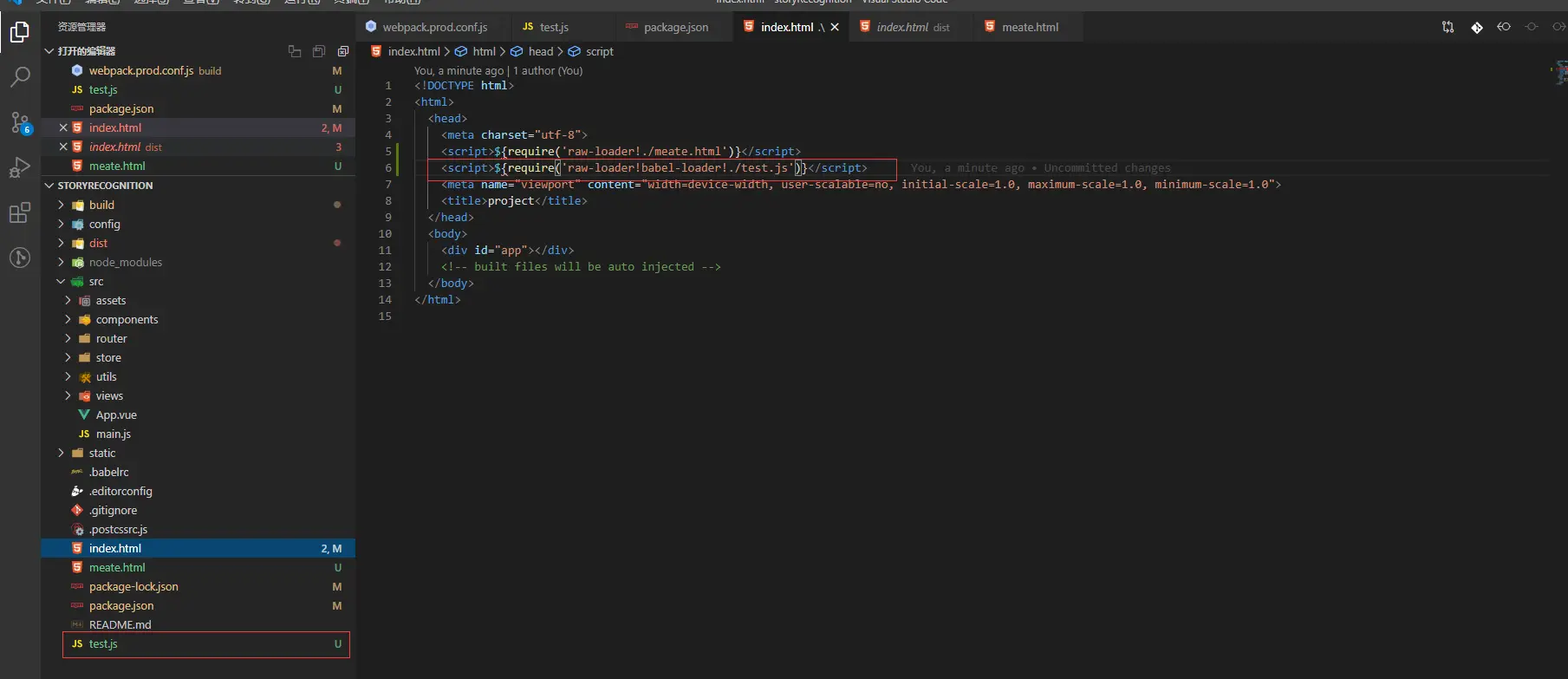Select package.json in the open editors list
The height and width of the screenshot is (679, 1568).
click(x=198, y=108)
